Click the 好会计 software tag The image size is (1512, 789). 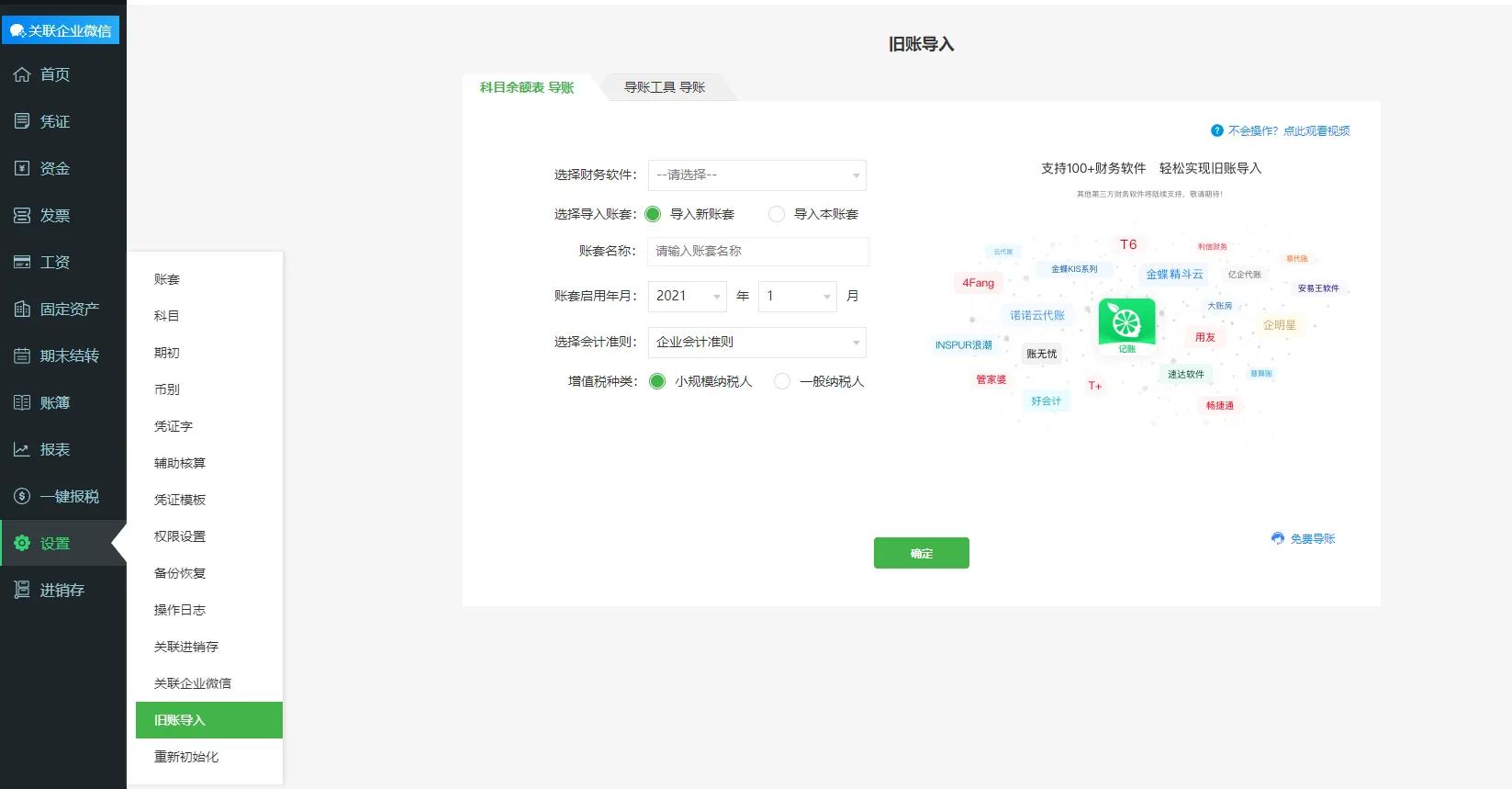[x=1046, y=400]
